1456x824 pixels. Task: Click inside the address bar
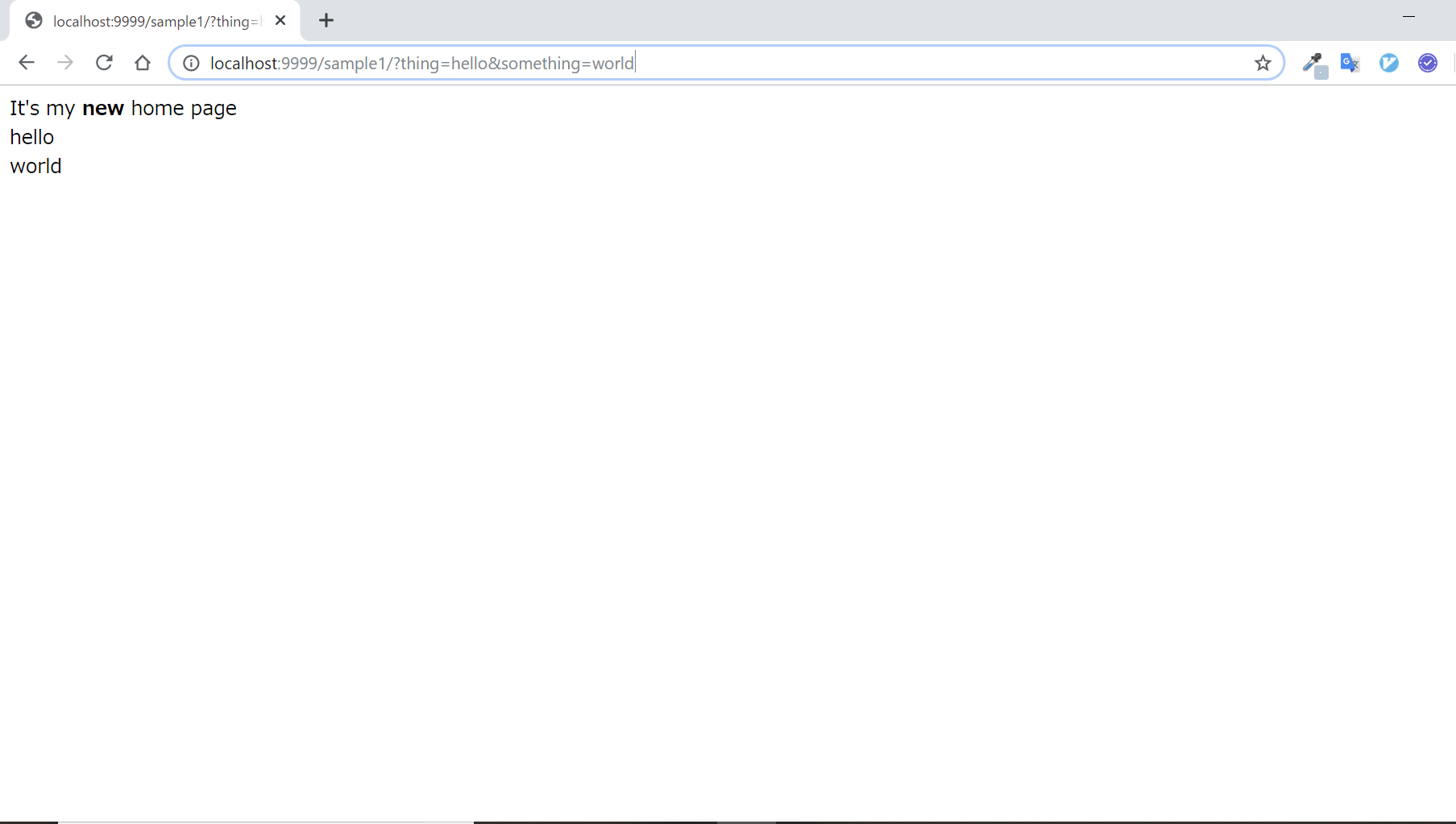725,62
